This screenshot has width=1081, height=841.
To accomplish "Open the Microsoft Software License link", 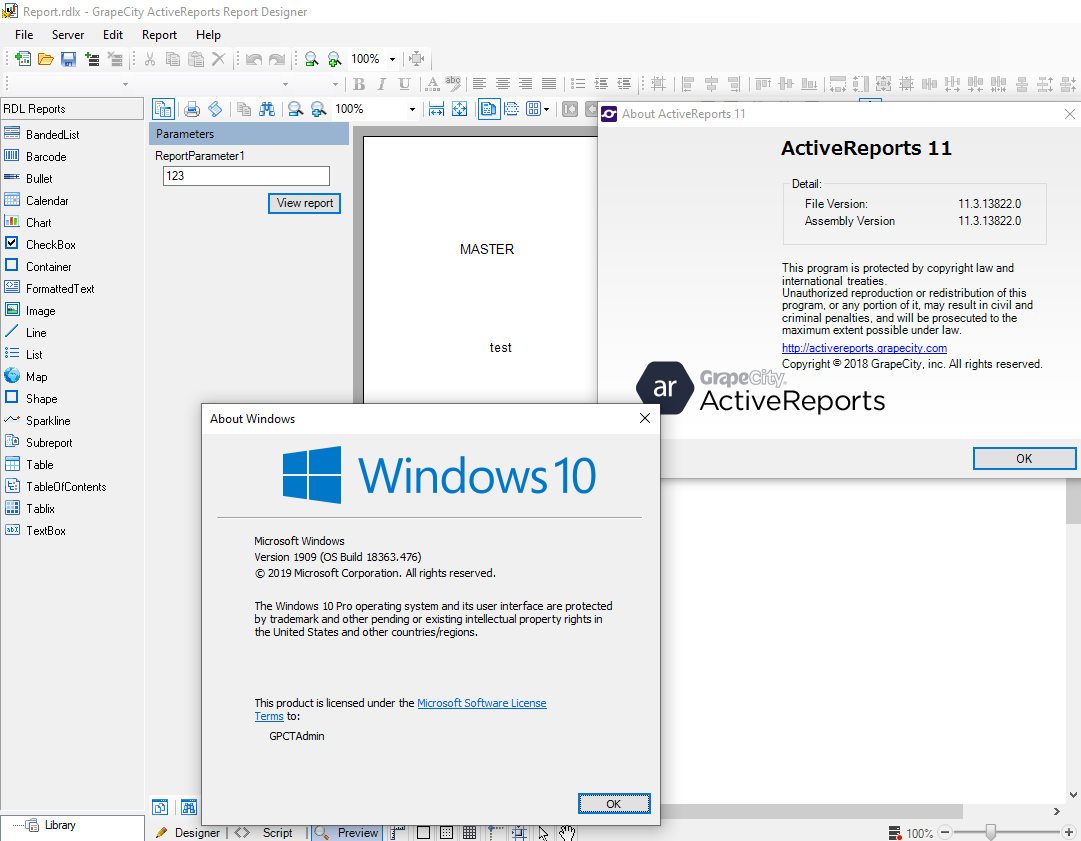I will pos(482,703).
